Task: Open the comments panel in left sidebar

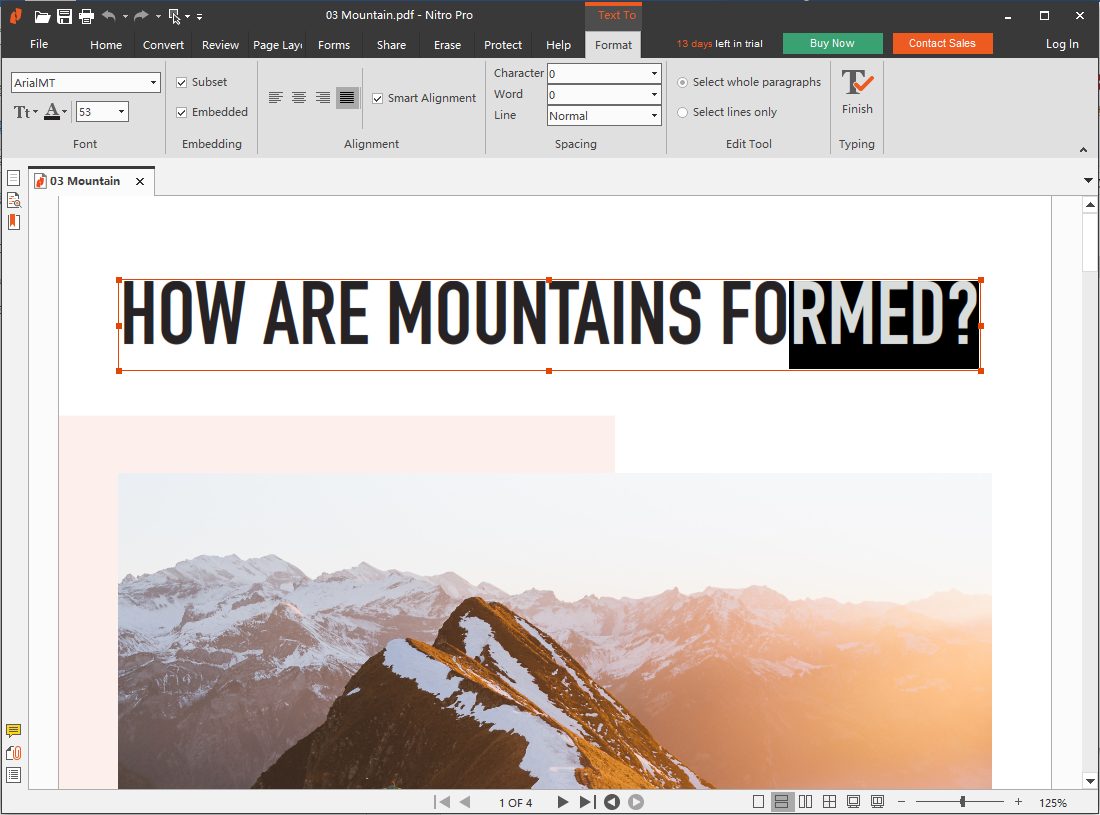Action: (14, 731)
